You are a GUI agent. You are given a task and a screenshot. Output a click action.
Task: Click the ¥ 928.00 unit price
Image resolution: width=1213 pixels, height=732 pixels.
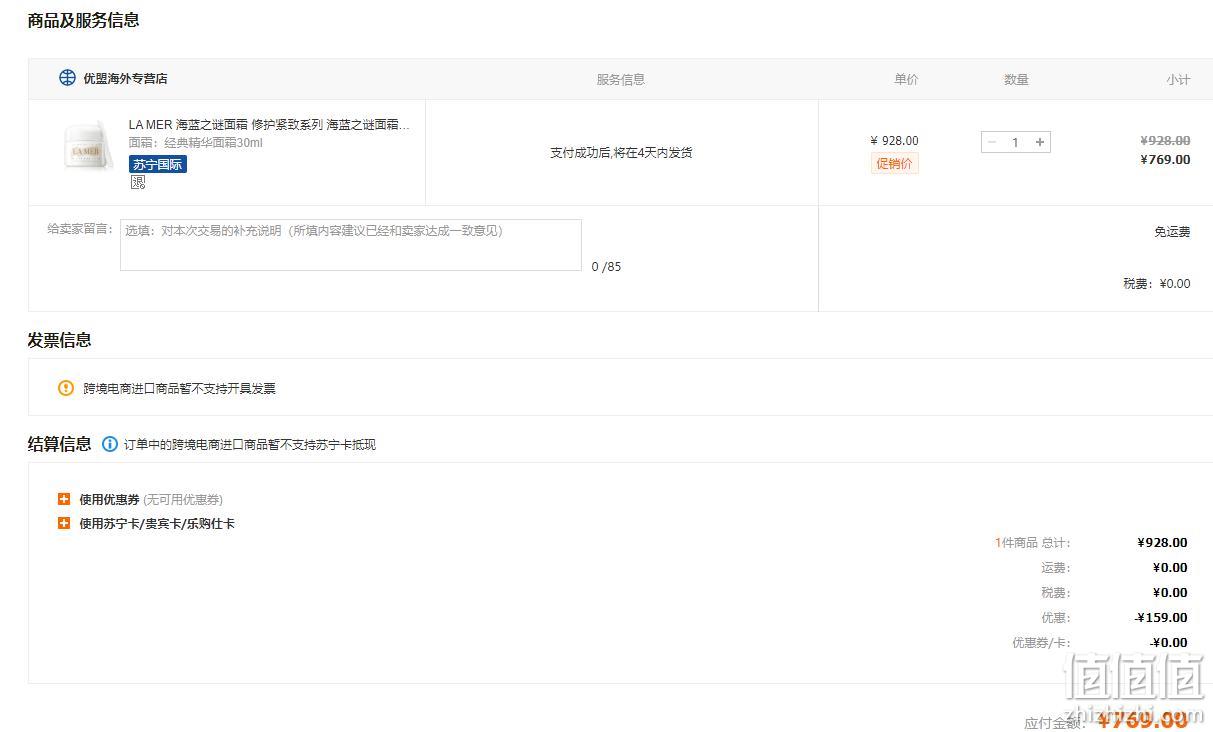894,141
